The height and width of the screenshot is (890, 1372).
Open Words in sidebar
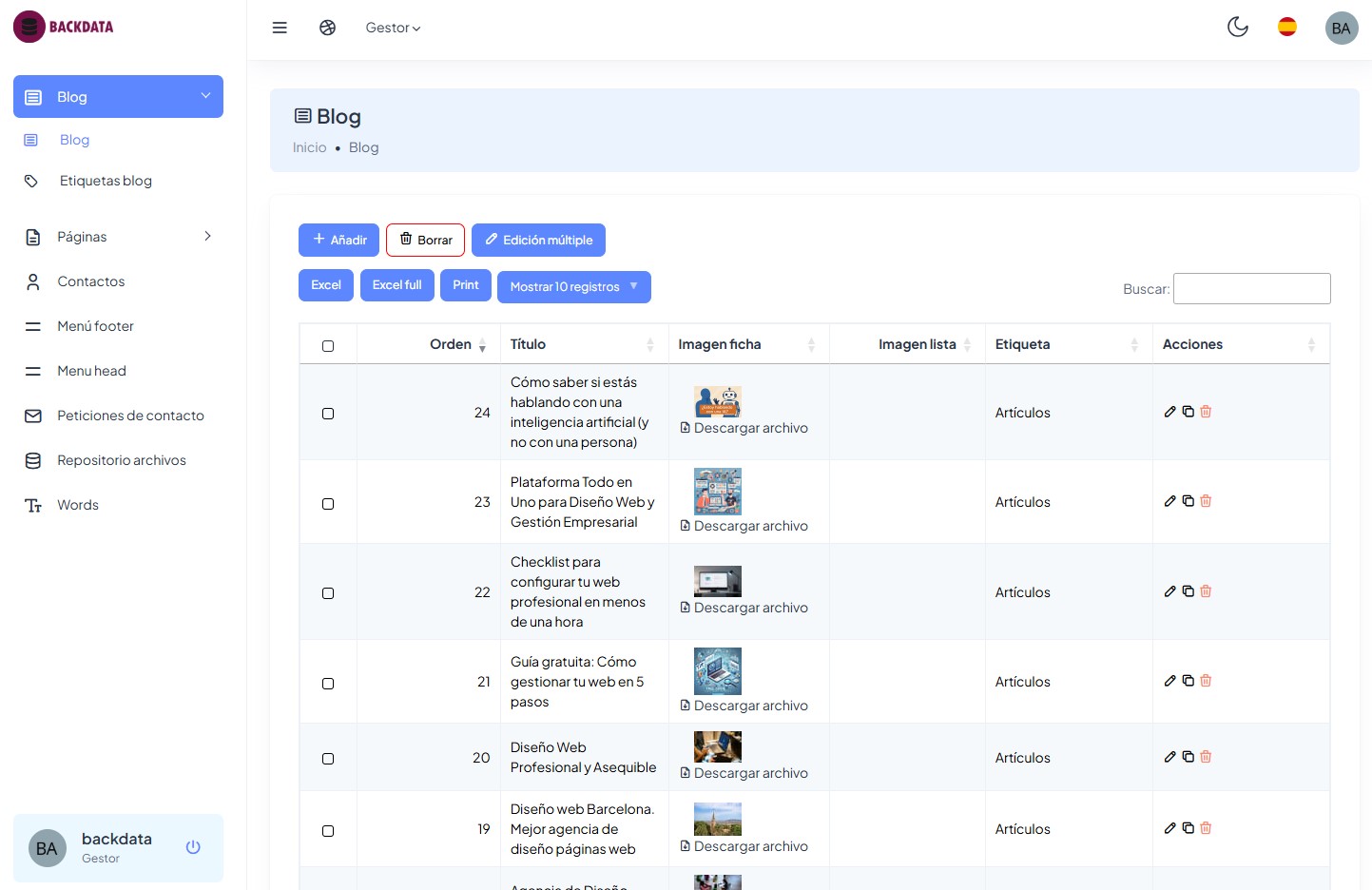click(78, 505)
